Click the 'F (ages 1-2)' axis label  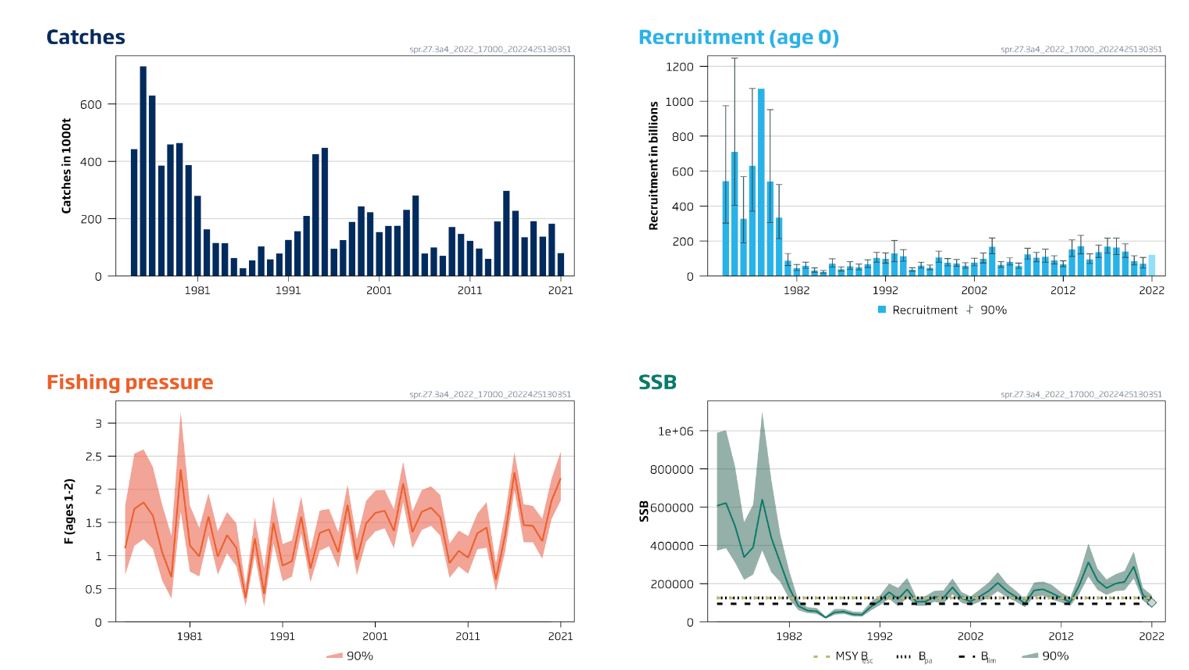pyautogui.click(x=68, y=510)
